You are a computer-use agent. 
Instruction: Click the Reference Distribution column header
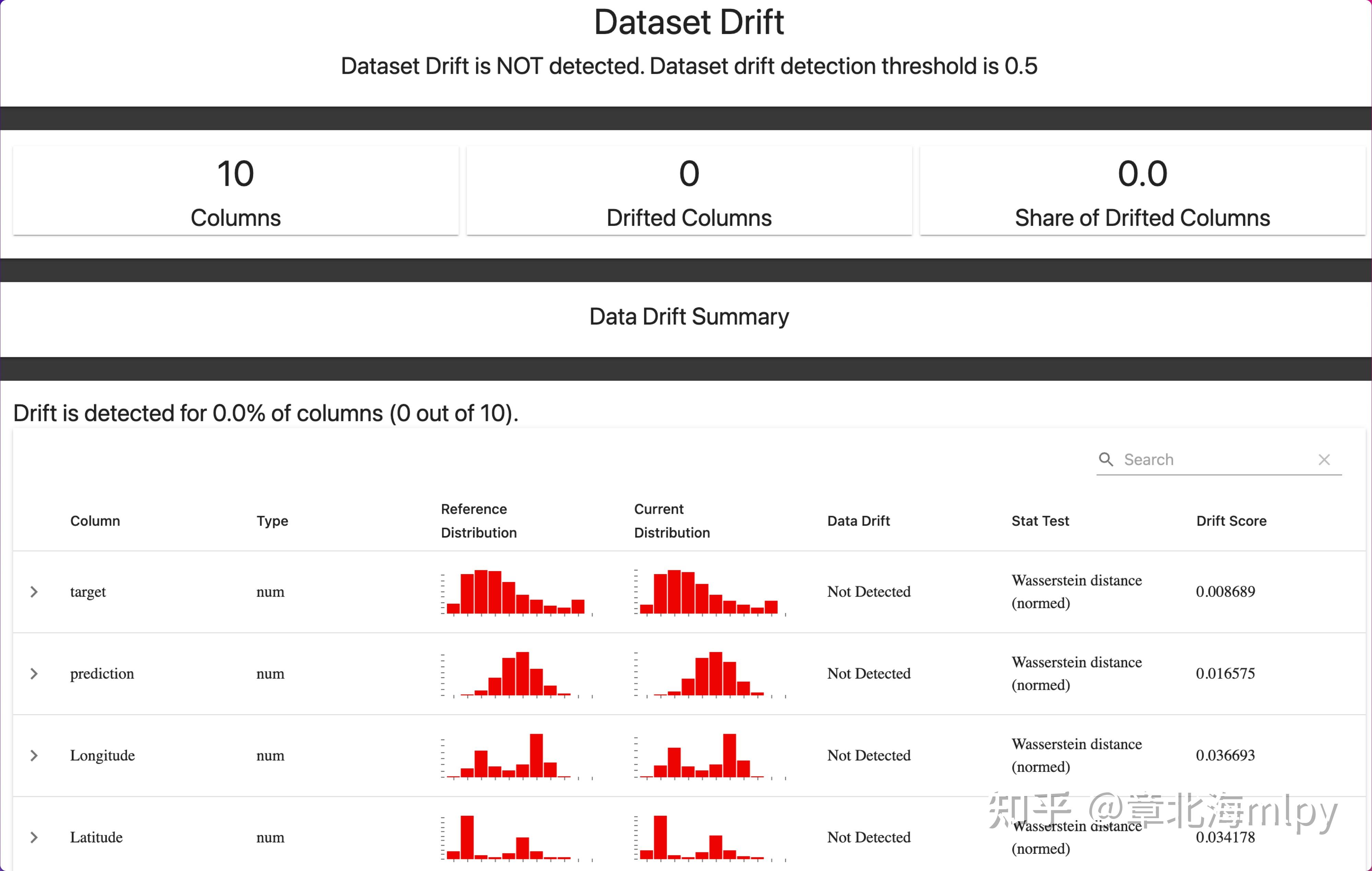pos(478,521)
